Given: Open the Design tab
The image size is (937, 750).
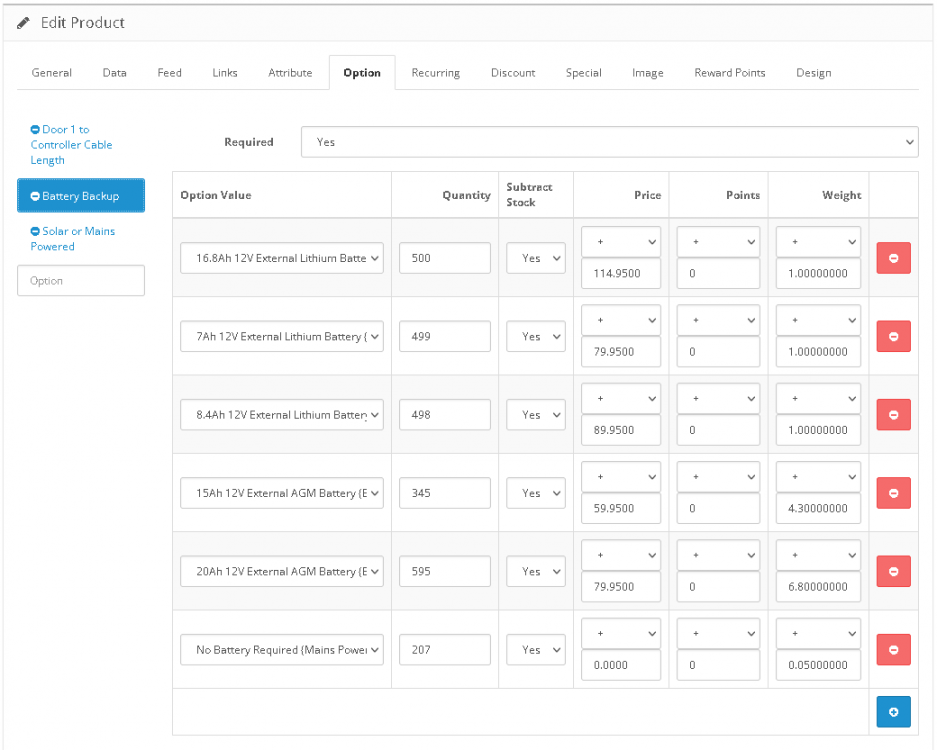Looking at the screenshot, I should (813, 73).
